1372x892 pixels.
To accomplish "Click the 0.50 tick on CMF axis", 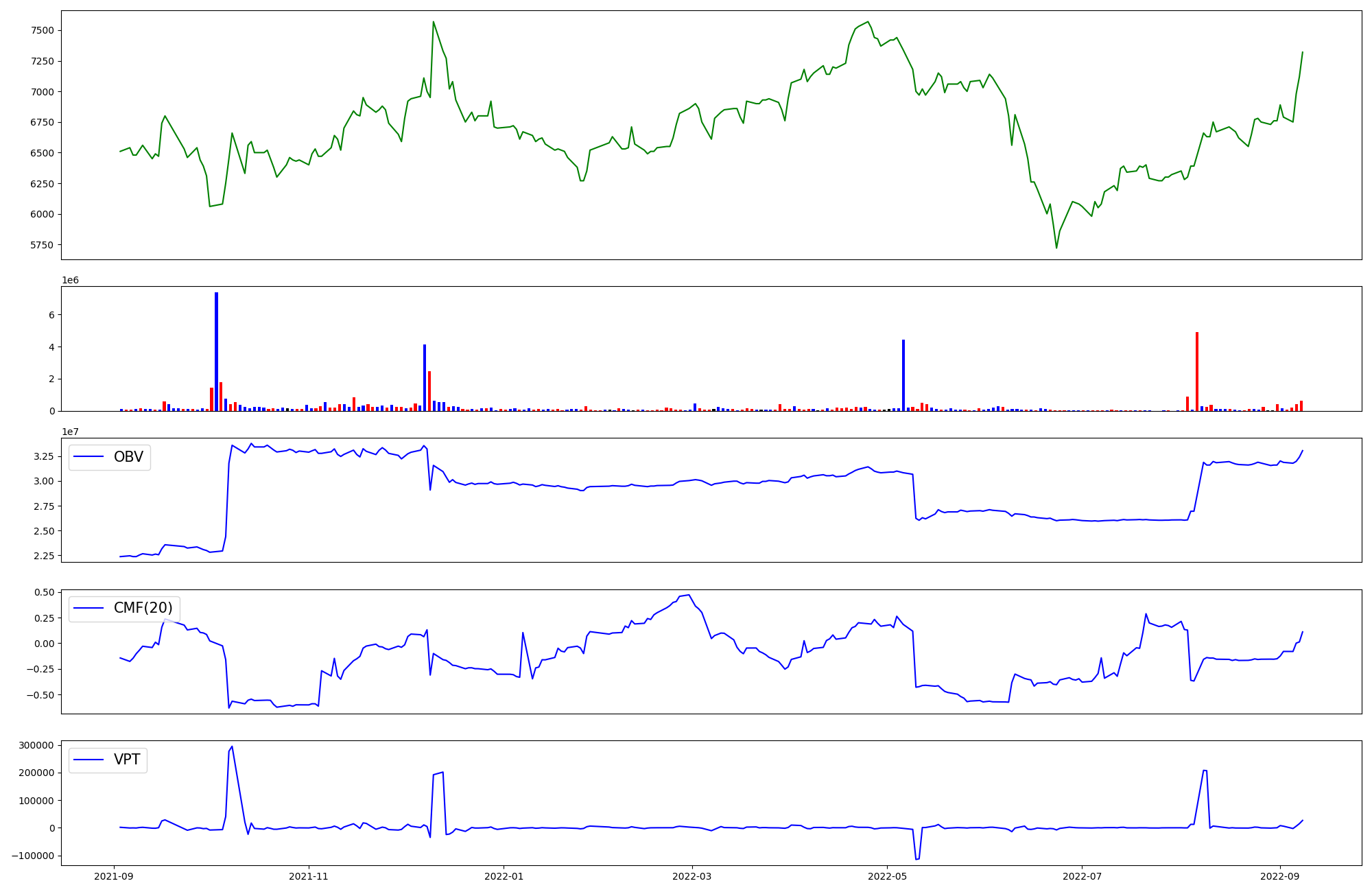I will point(44,592).
